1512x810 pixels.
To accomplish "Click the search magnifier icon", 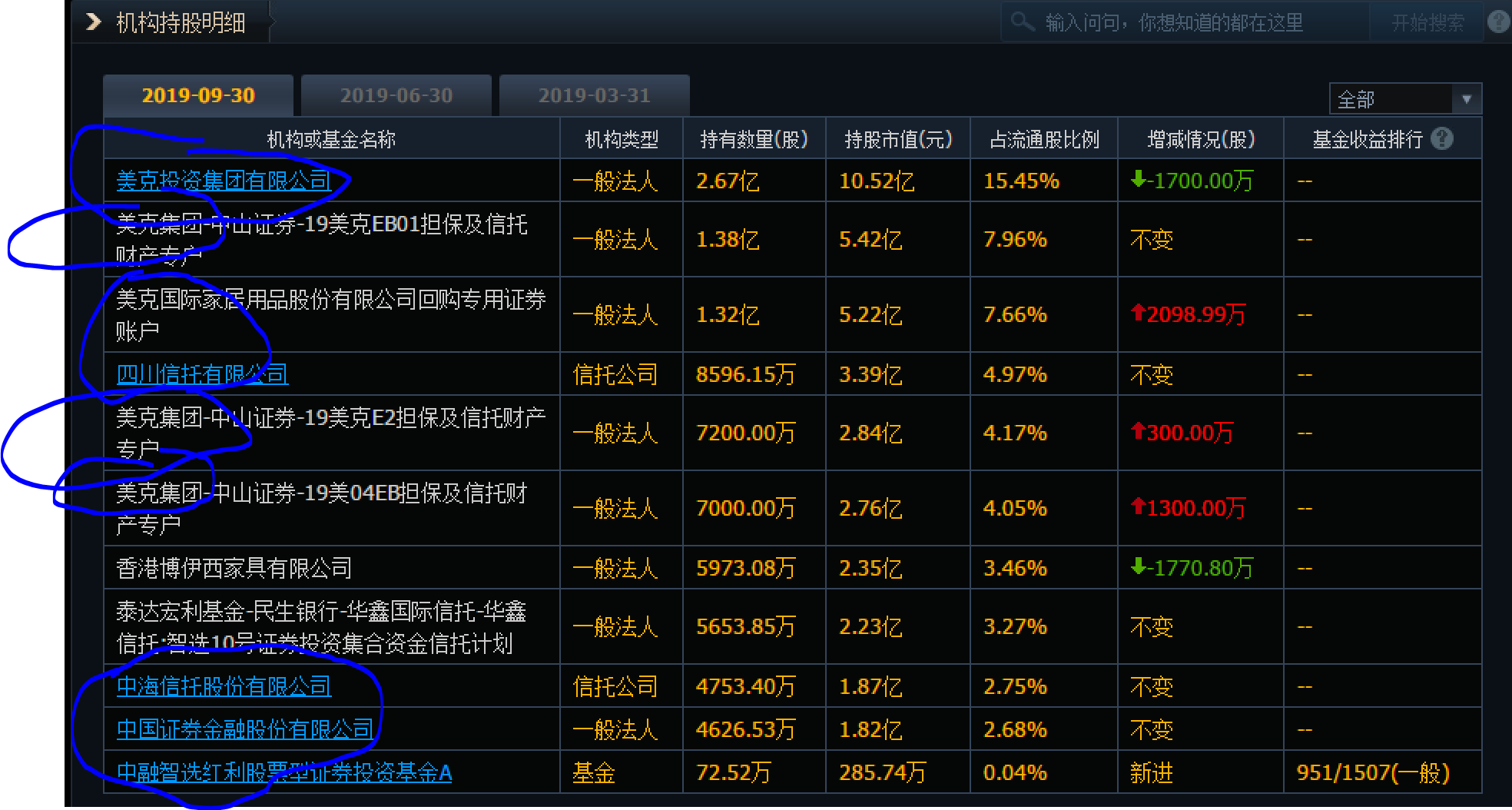I will [1023, 22].
